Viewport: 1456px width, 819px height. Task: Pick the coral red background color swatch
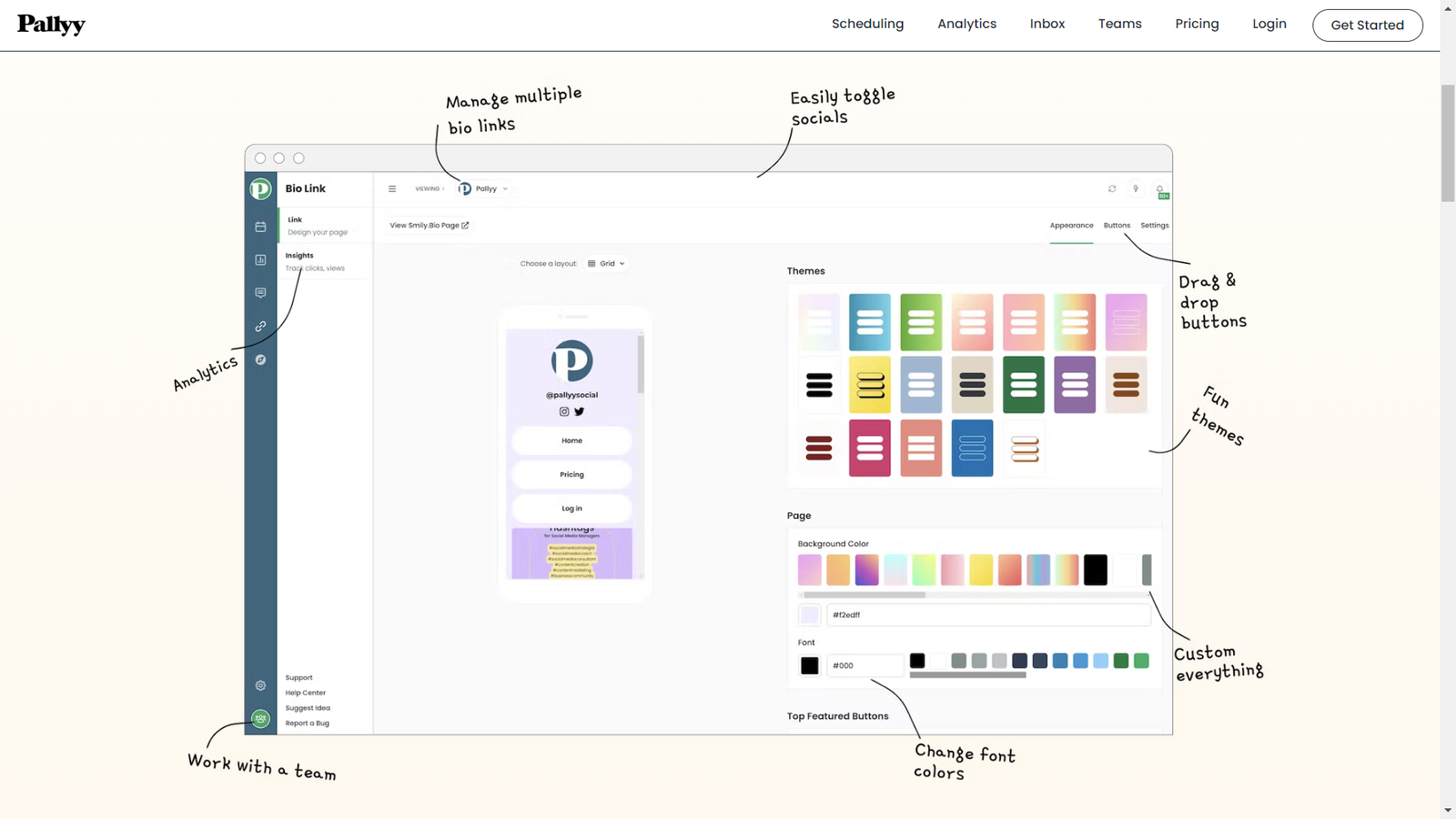(1010, 570)
